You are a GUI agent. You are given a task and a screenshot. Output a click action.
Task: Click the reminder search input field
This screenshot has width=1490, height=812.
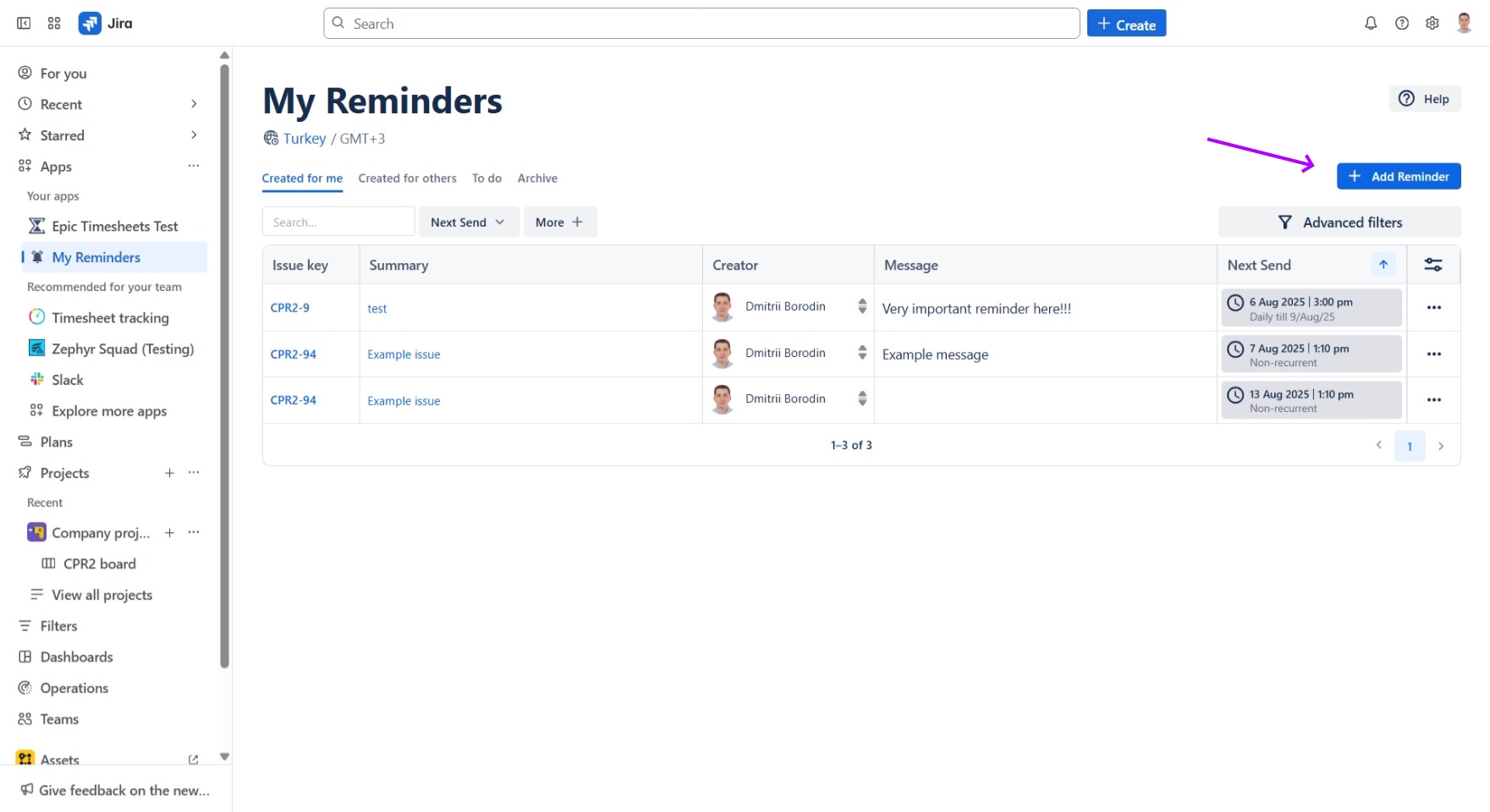click(338, 222)
